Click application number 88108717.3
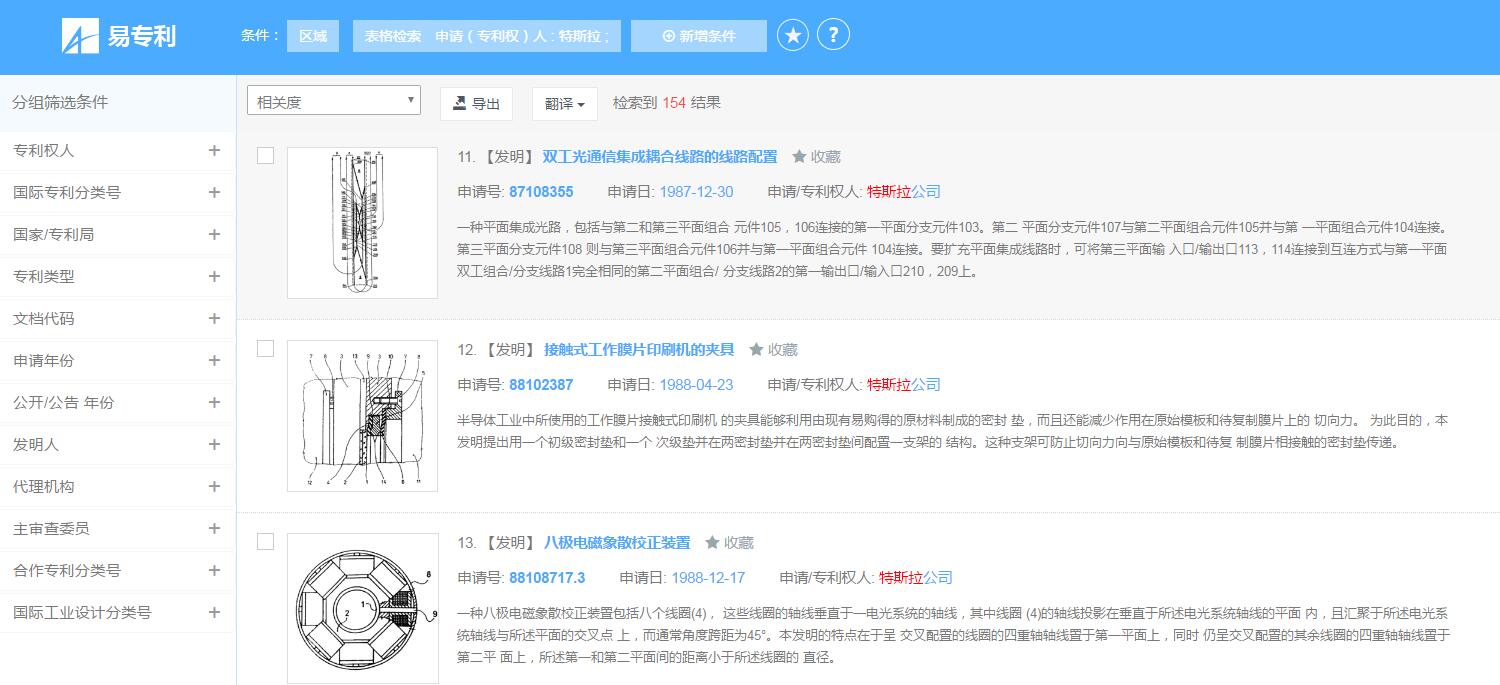This screenshot has width=1500, height=685. pyautogui.click(x=547, y=578)
